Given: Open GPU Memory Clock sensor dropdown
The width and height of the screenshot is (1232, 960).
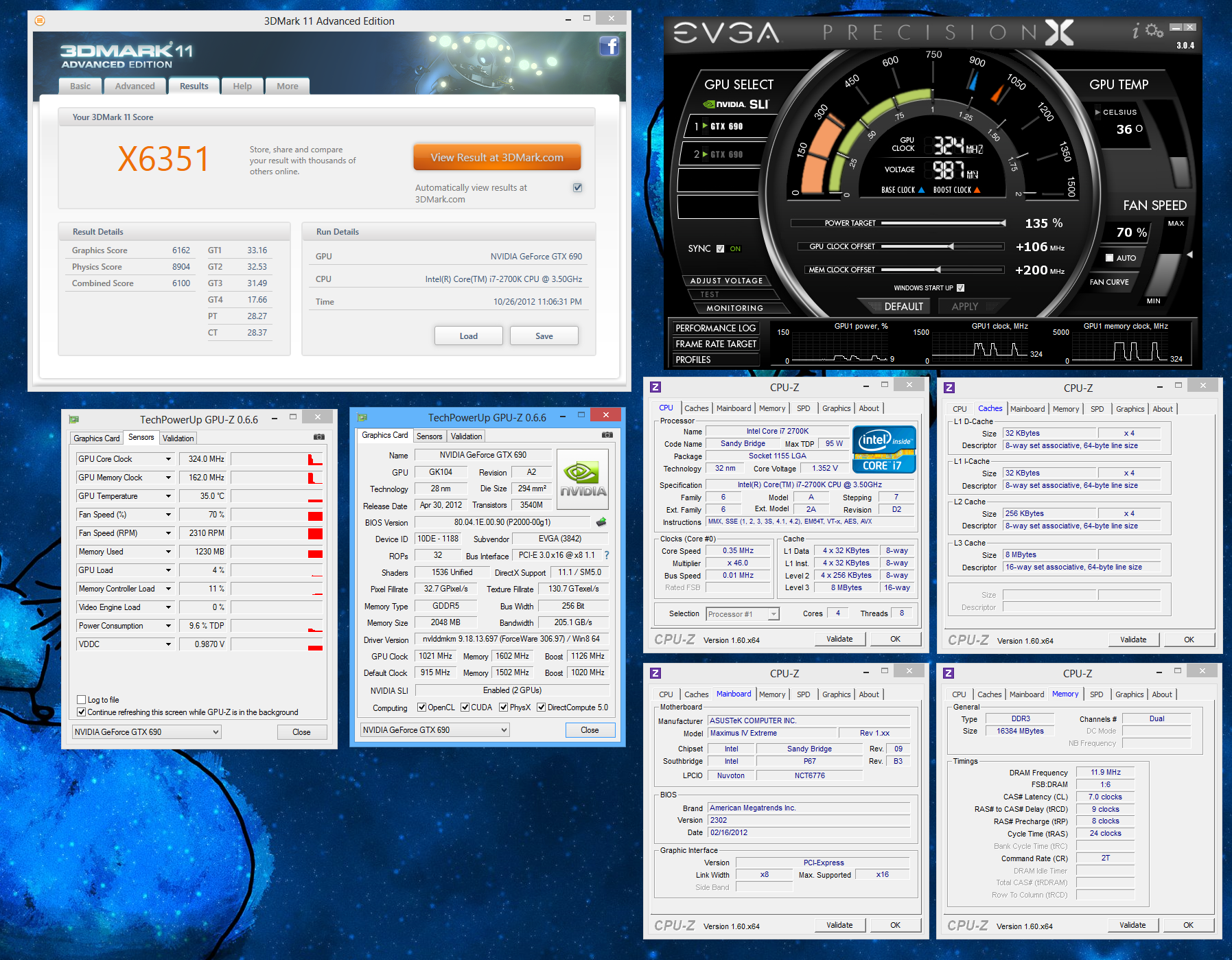Looking at the screenshot, I should (168, 478).
